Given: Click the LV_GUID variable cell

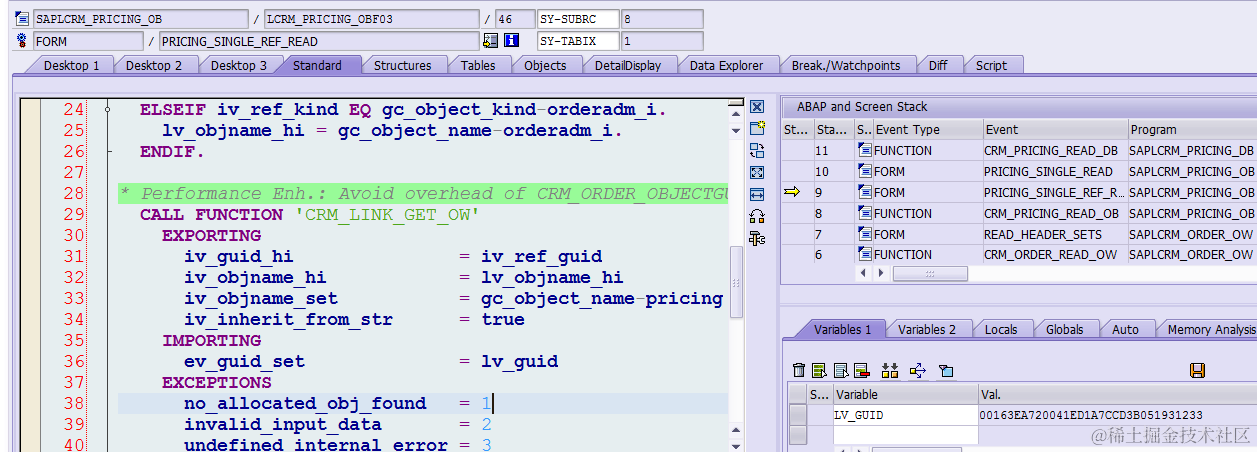Looking at the screenshot, I should [905, 415].
